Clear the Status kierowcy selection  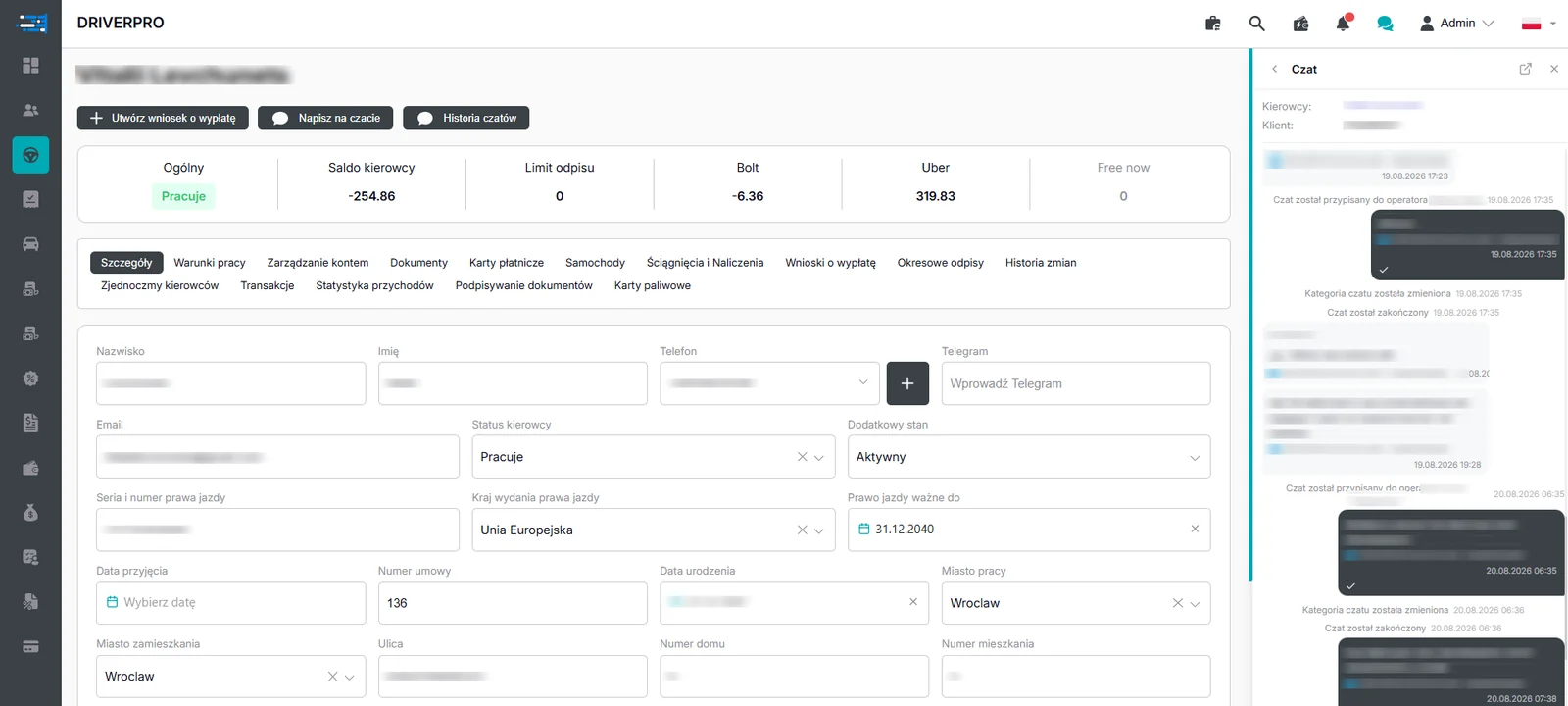(802, 457)
